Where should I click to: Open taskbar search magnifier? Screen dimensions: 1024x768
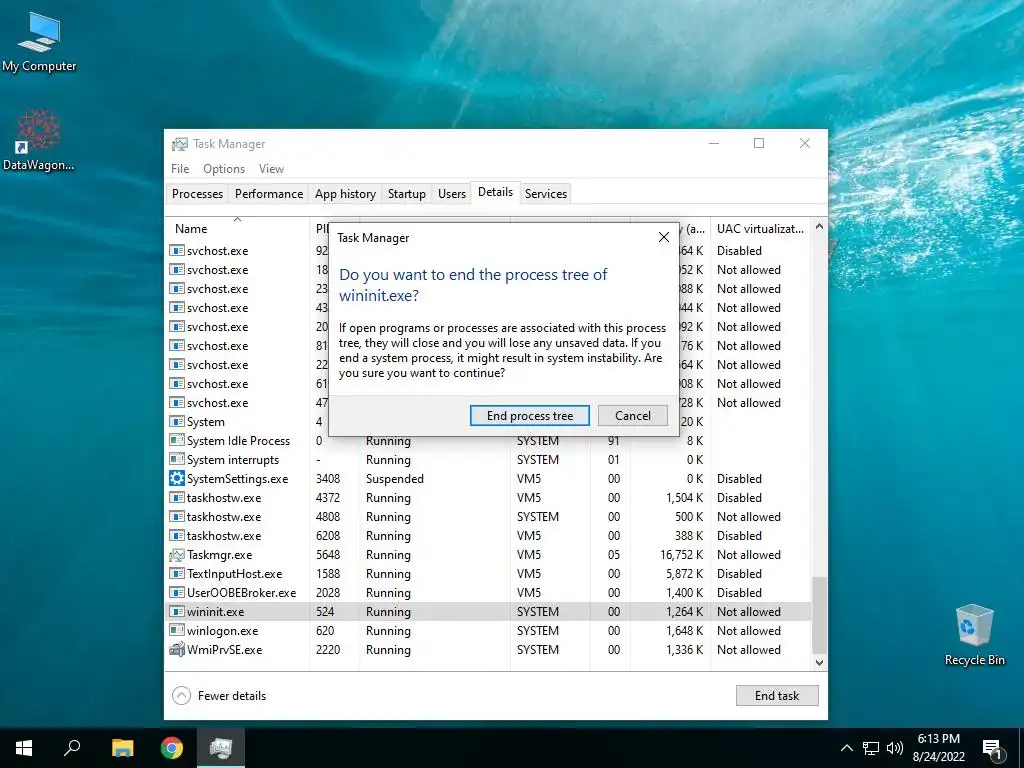pos(72,748)
